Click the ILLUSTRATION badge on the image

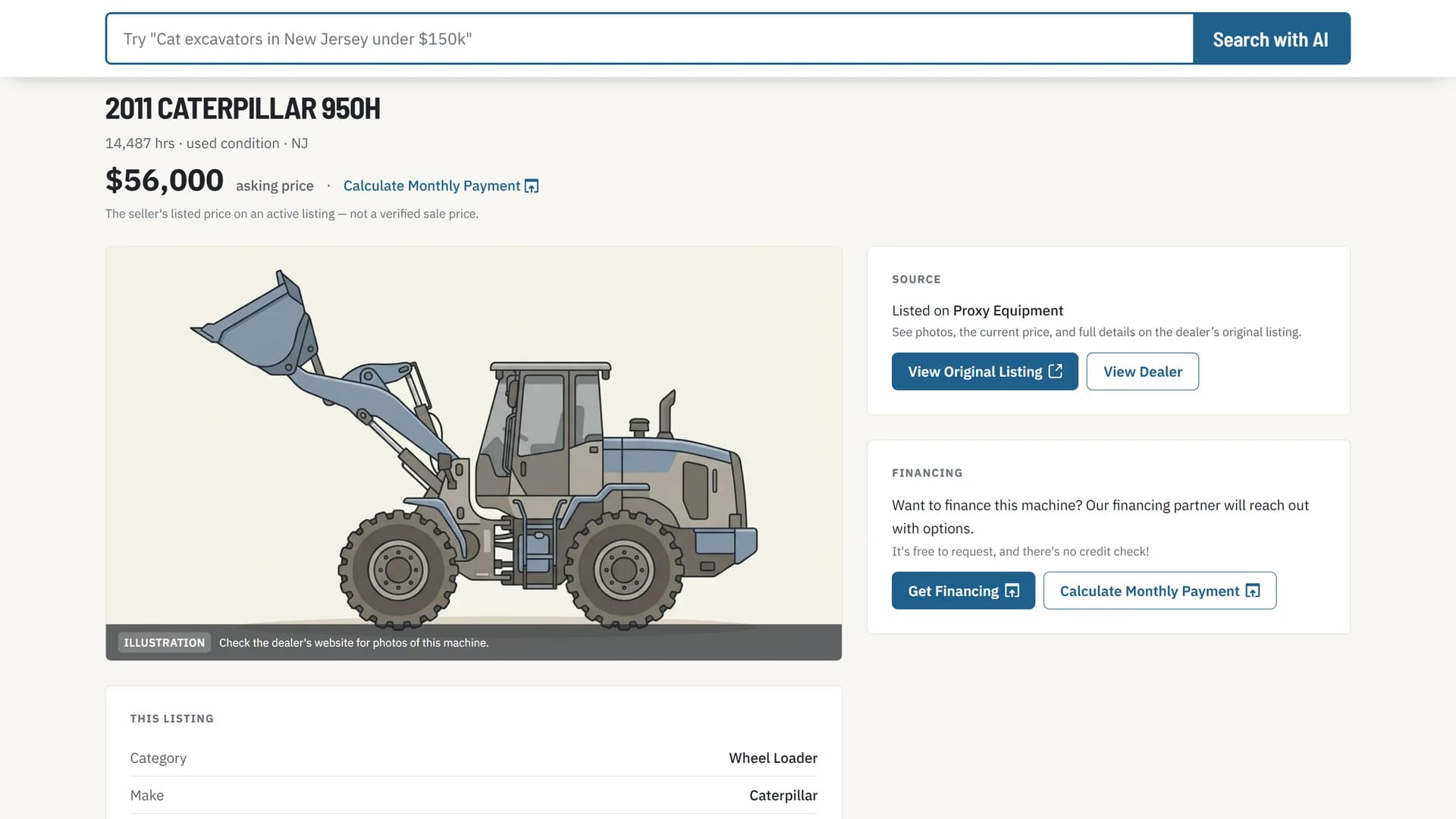[164, 642]
